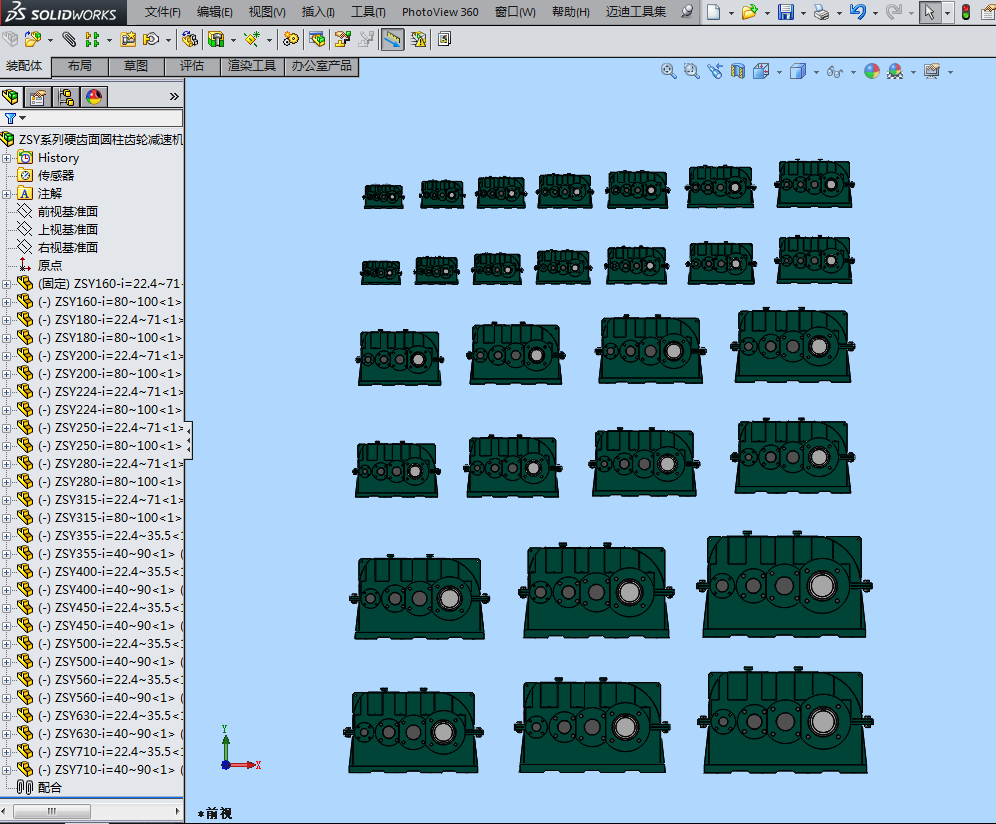
Task: Switch to the 渲染工具 tab
Action: (252, 66)
